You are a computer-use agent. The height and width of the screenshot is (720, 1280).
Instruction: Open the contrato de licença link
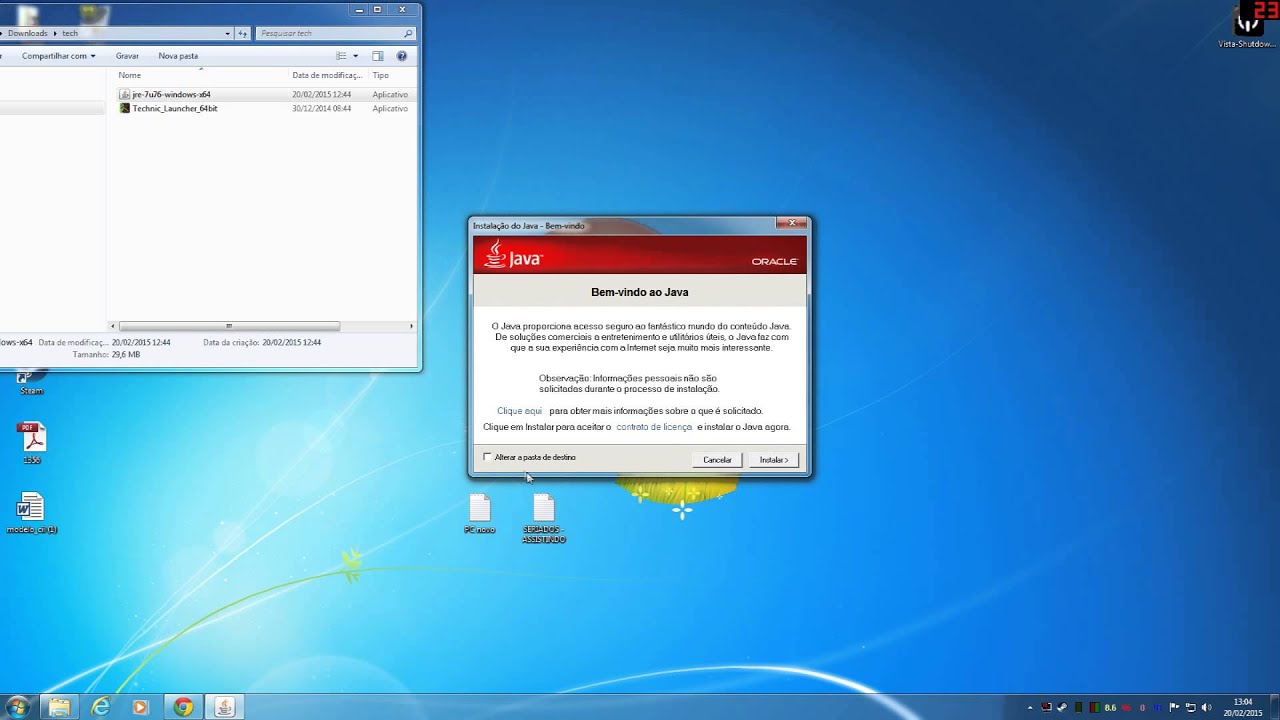[x=654, y=427]
